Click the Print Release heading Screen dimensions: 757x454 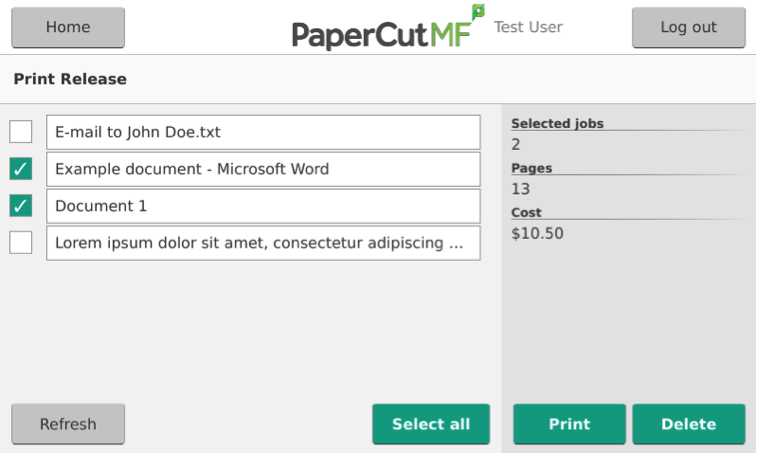tap(70, 79)
